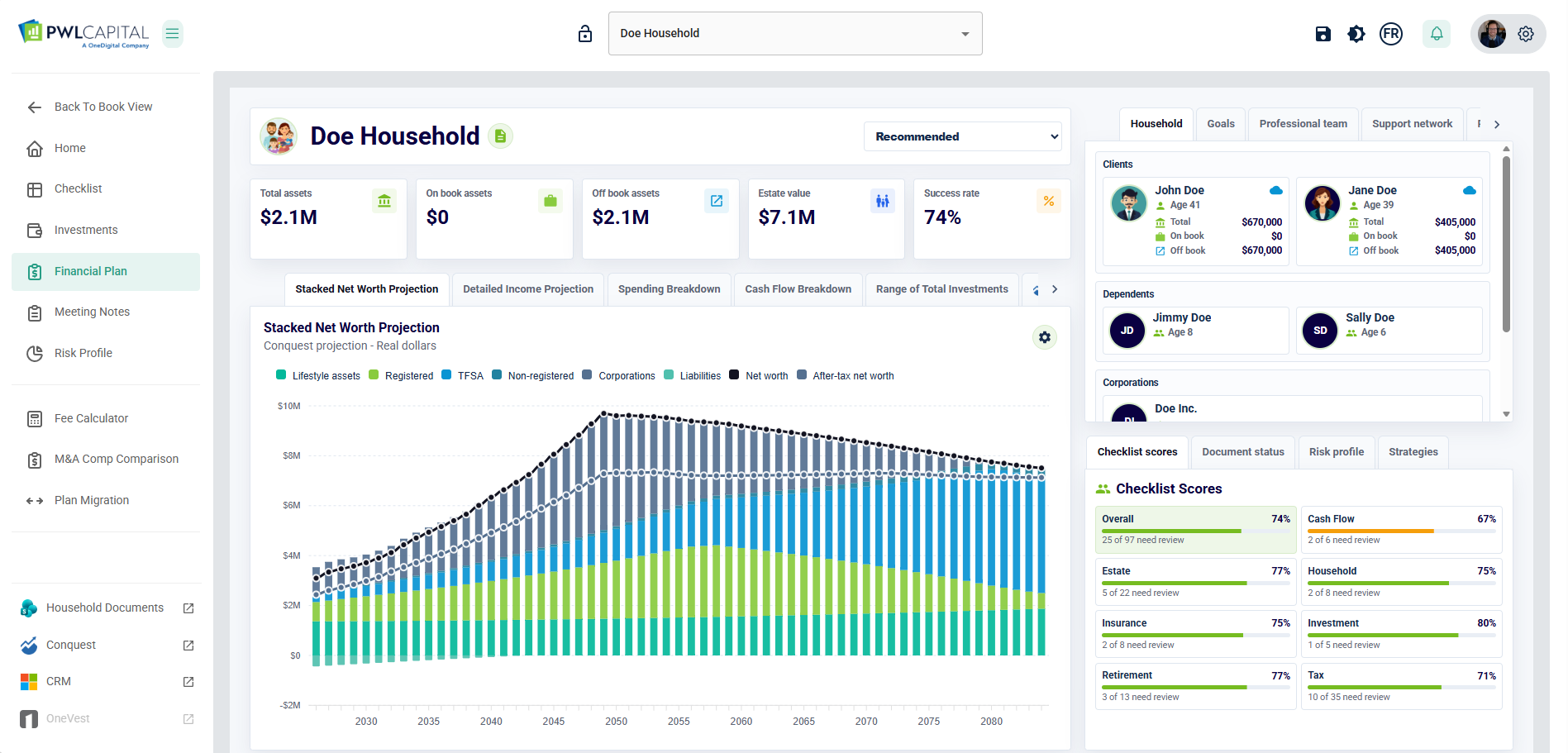Open the CRM link in the sidebar
The height and width of the screenshot is (753, 1568).
[x=106, y=682]
